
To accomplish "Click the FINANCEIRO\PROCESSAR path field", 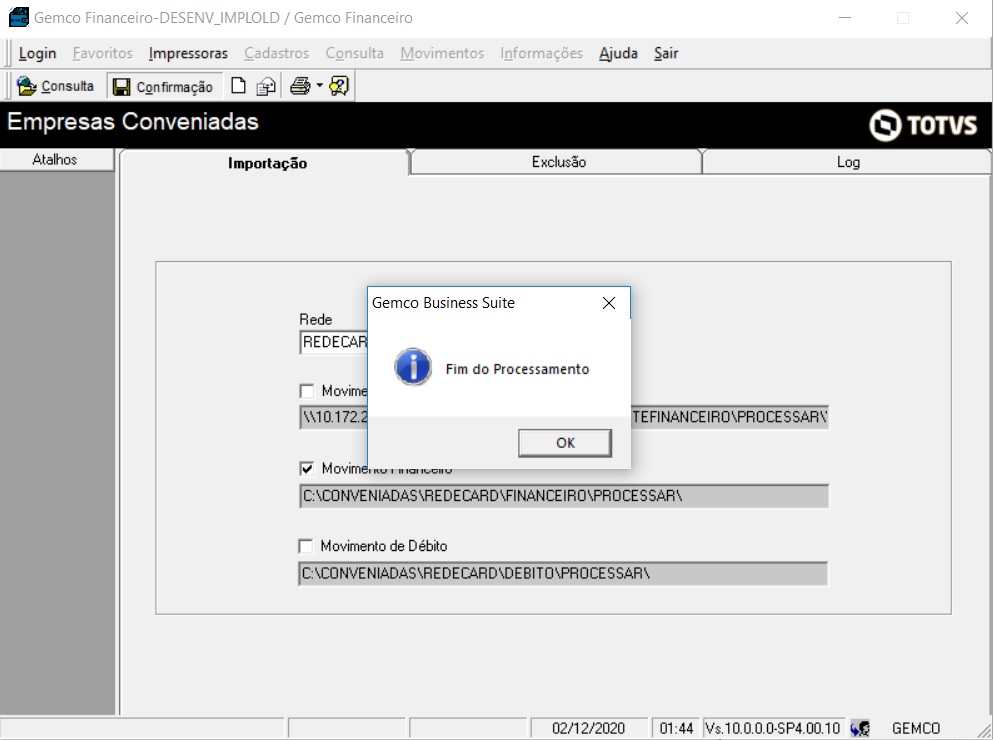I will pyautogui.click(x=564, y=496).
